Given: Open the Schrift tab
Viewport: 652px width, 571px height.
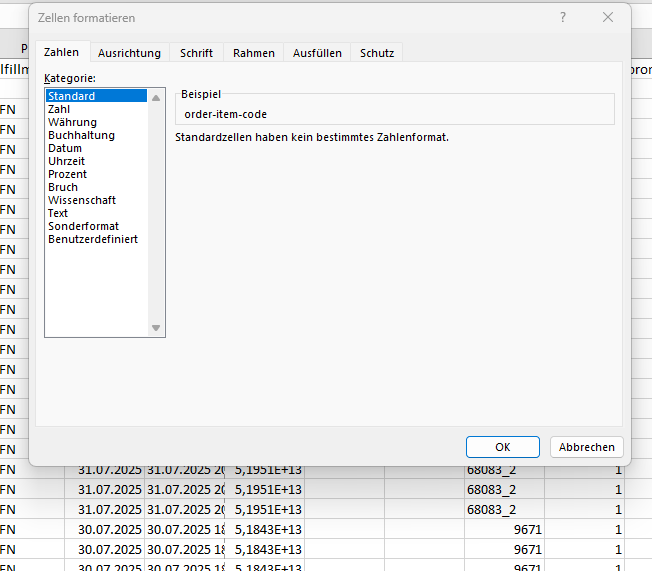Looking at the screenshot, I should (196, 53).
